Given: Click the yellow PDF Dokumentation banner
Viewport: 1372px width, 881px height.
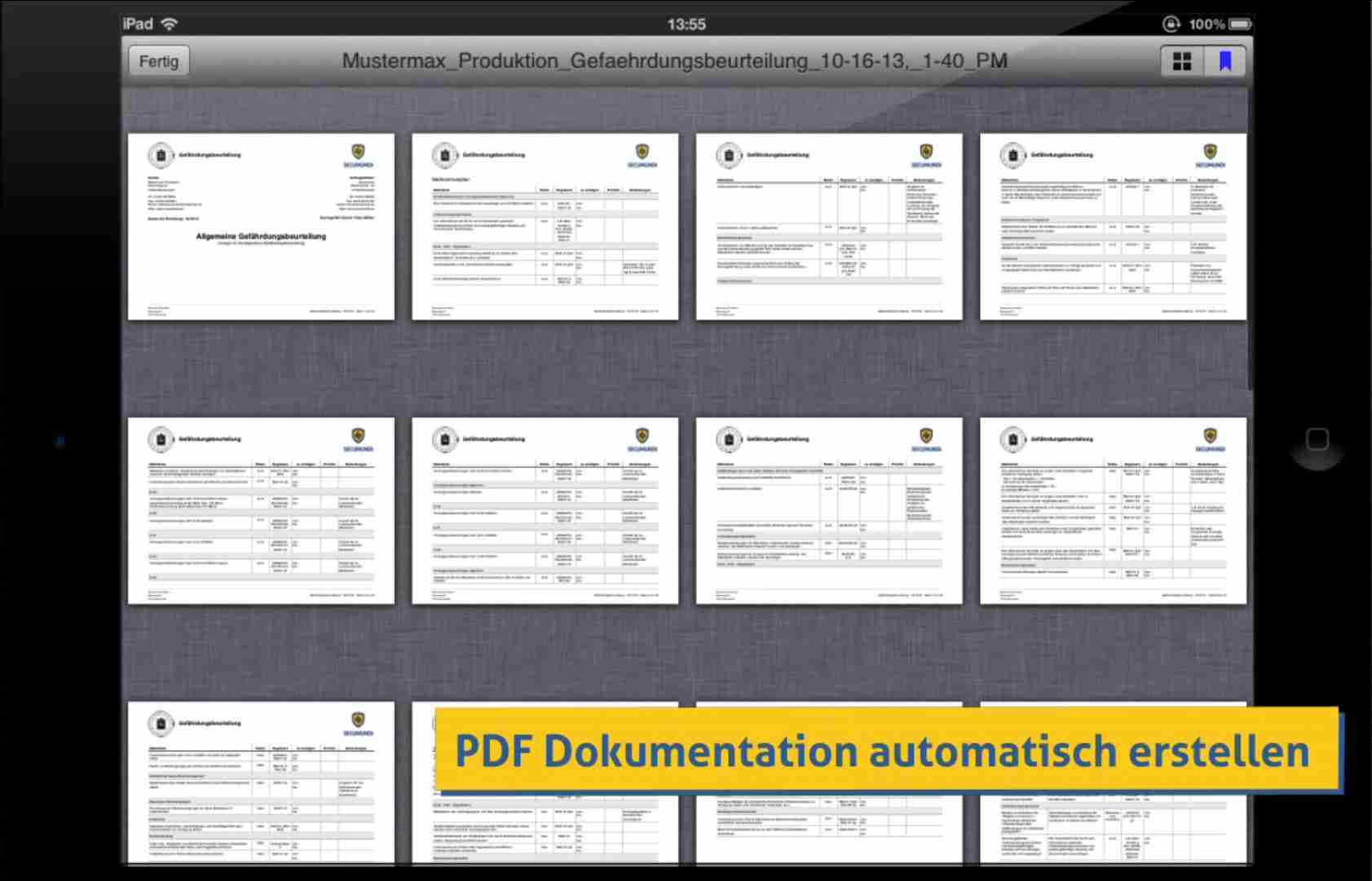Looking at the screenshot, I should pos(887,750).
